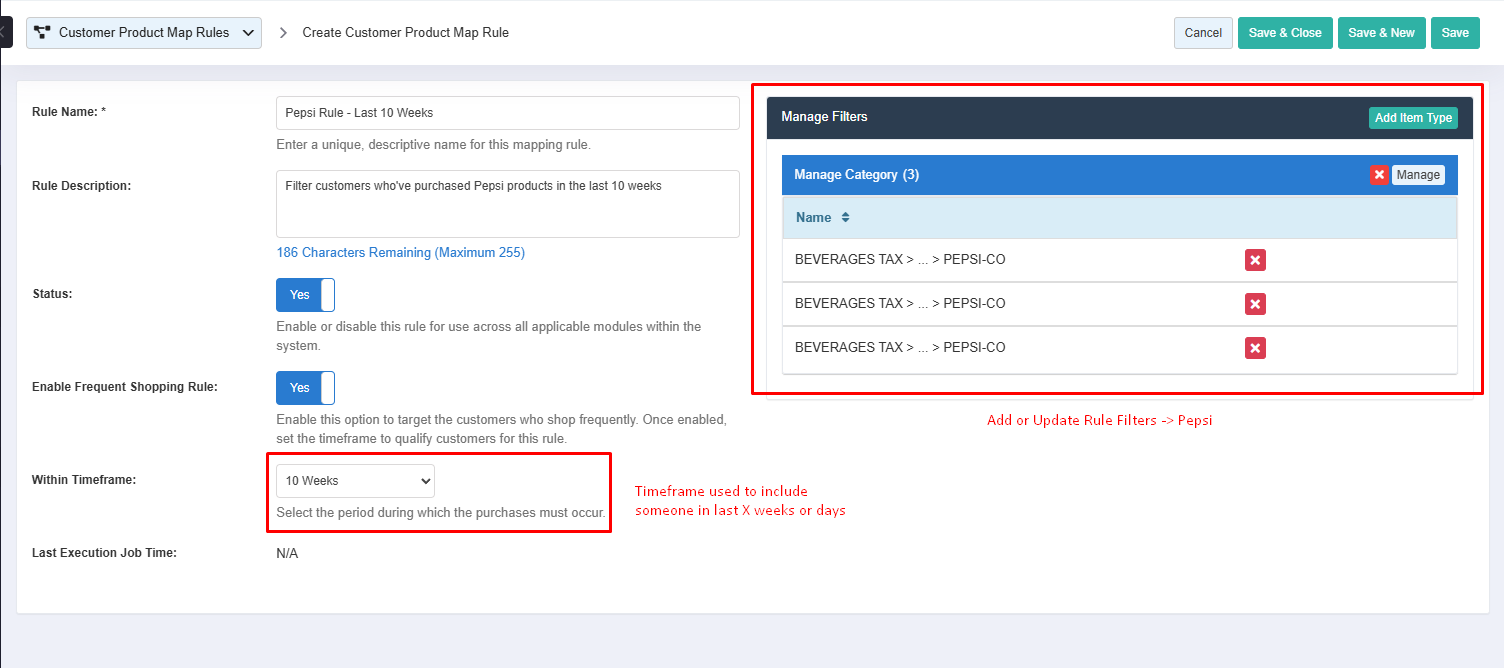This screenshot has height=668, width=1504.
Task: Click into the Rule Description text area
Action: (x=507, y=204)
